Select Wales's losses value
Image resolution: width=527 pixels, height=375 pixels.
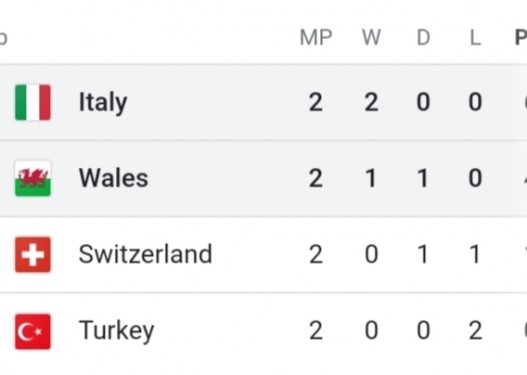point(475,178)
